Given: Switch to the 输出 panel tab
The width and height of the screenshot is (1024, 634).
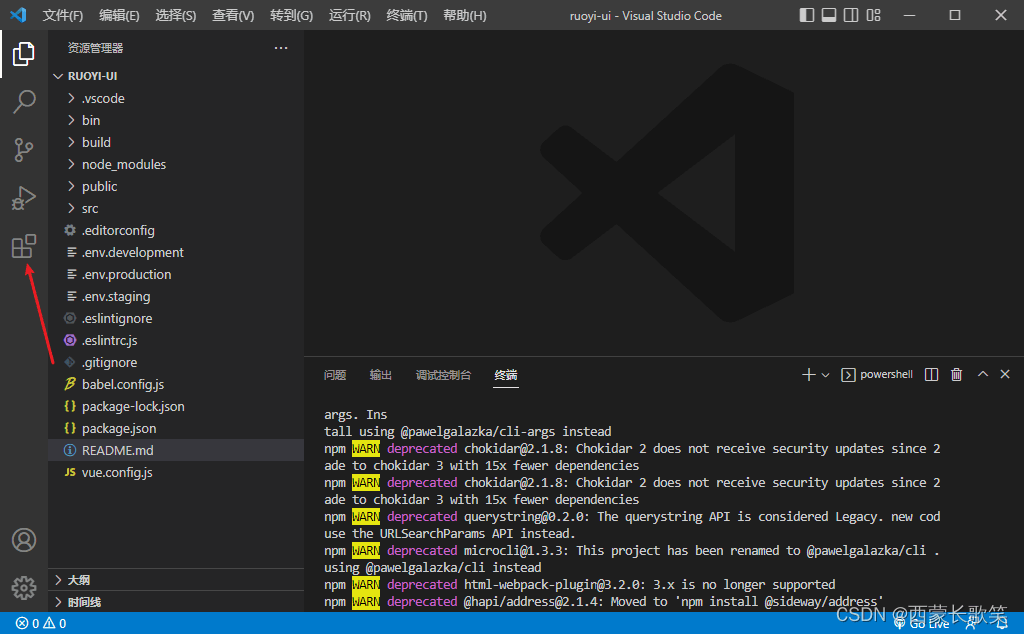Looking at the screenshot, I should pos(380,375).
